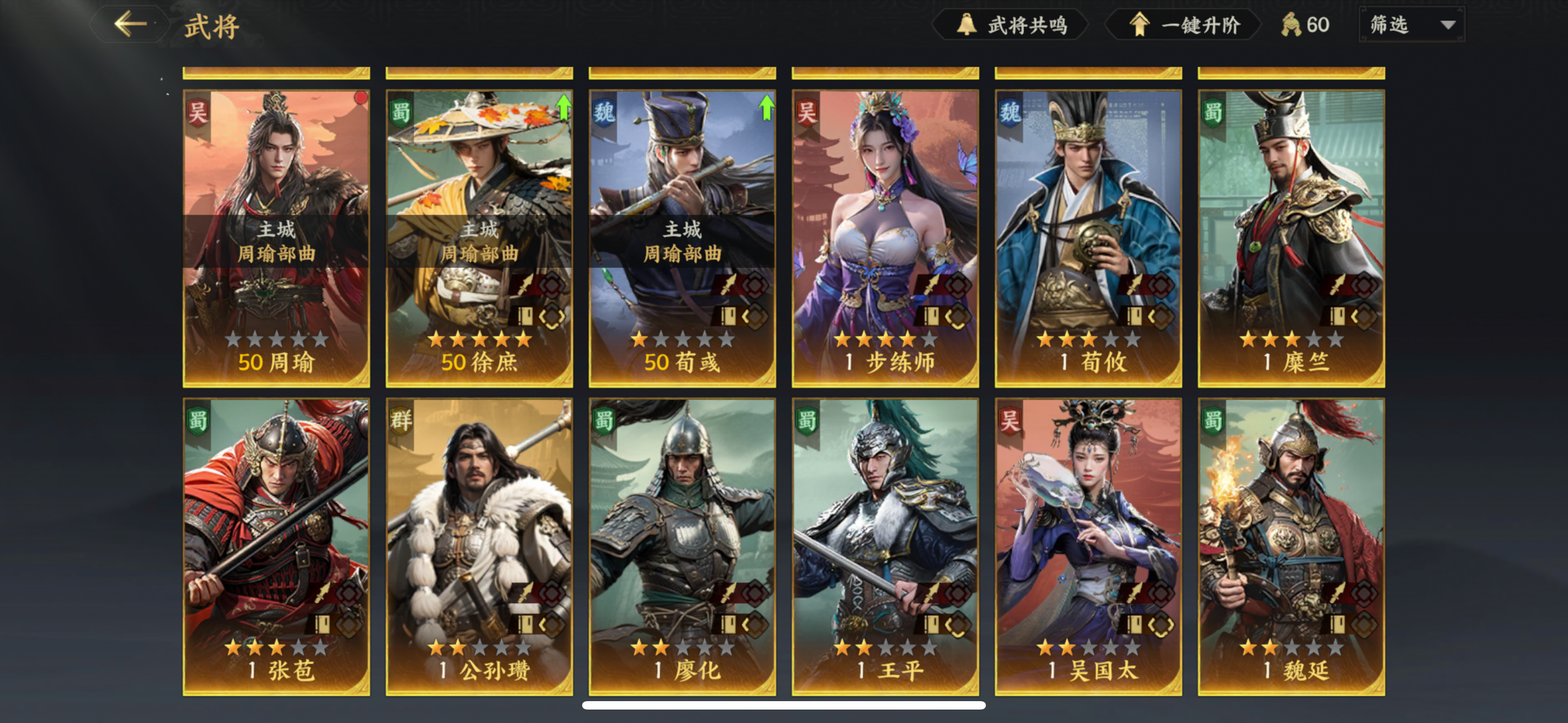Open 武将共鸣 bell button

coord(1011,25)
